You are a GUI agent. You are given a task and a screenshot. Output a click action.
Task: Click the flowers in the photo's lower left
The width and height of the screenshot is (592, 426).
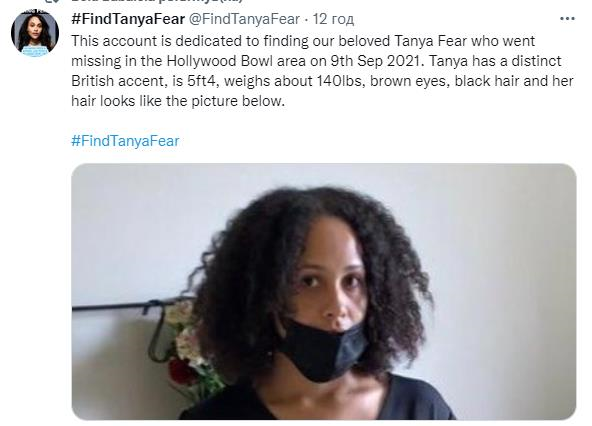[x=191, y=349]
